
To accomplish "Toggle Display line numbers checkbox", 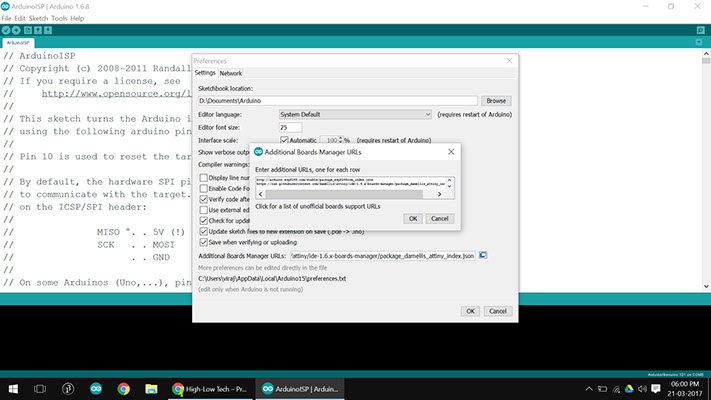I will pyautogui.click(x=204, y=178).
